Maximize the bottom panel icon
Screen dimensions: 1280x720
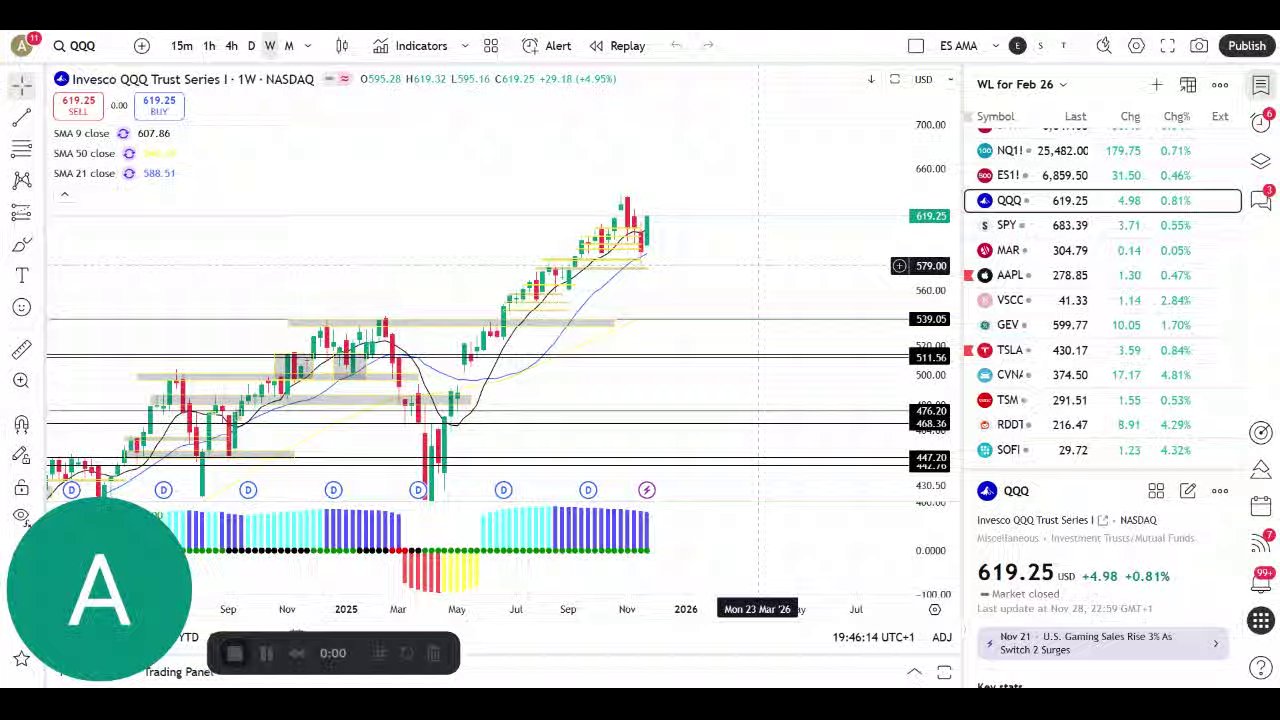(x=944, y=673)
